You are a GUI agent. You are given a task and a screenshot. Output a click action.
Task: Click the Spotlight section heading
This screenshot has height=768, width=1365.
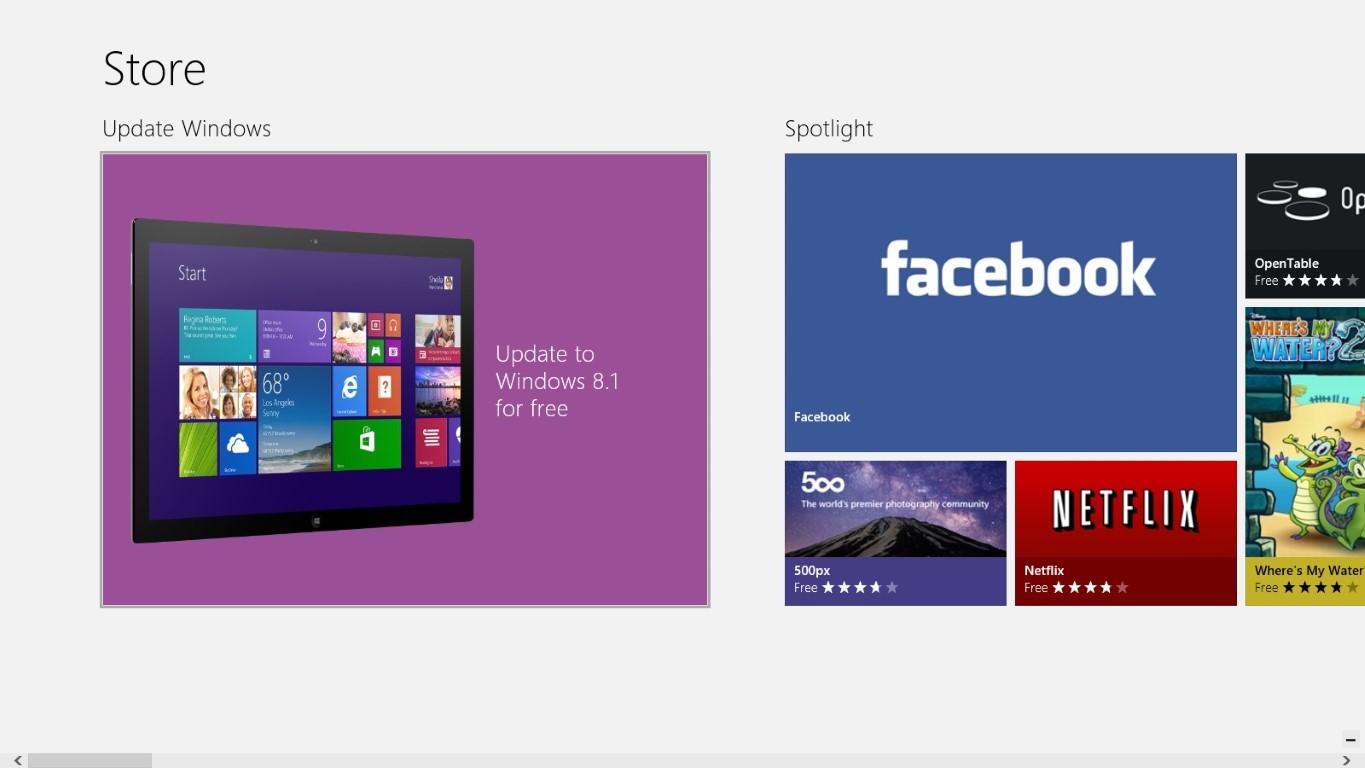click(x=829, y=128)
